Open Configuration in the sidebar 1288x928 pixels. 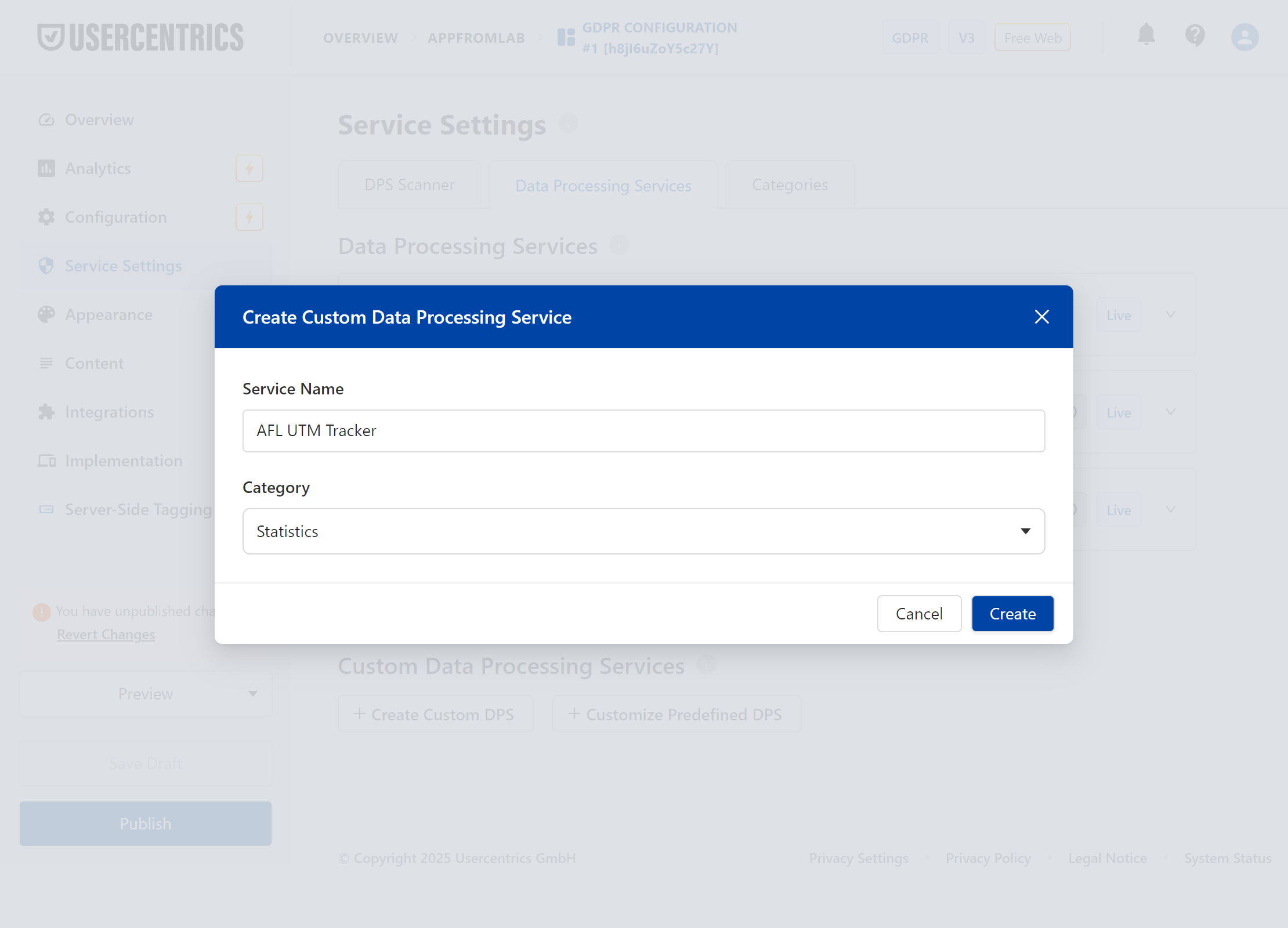pyautogui.click(x=116, y=217)
